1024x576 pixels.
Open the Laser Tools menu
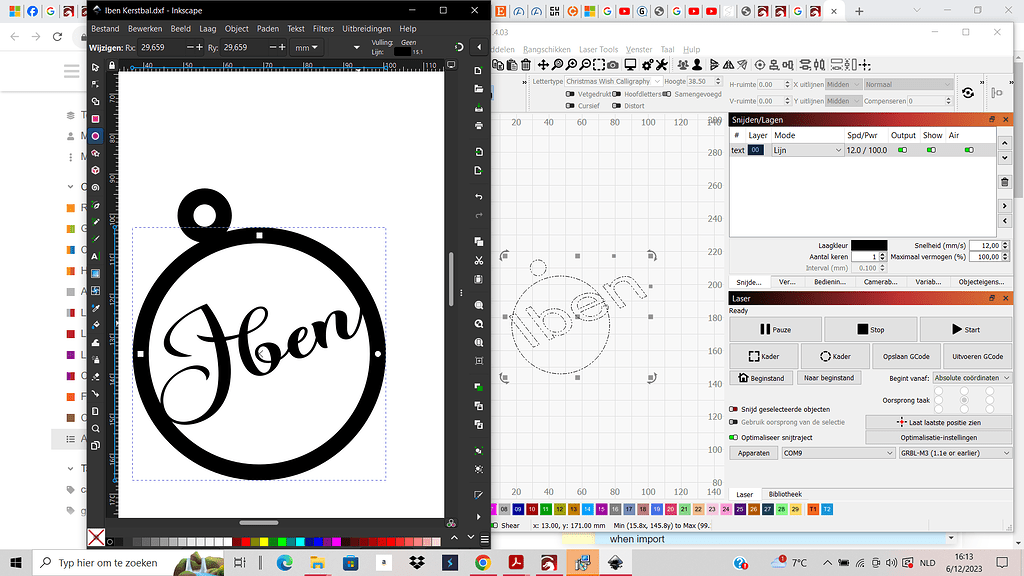[598, 48]
